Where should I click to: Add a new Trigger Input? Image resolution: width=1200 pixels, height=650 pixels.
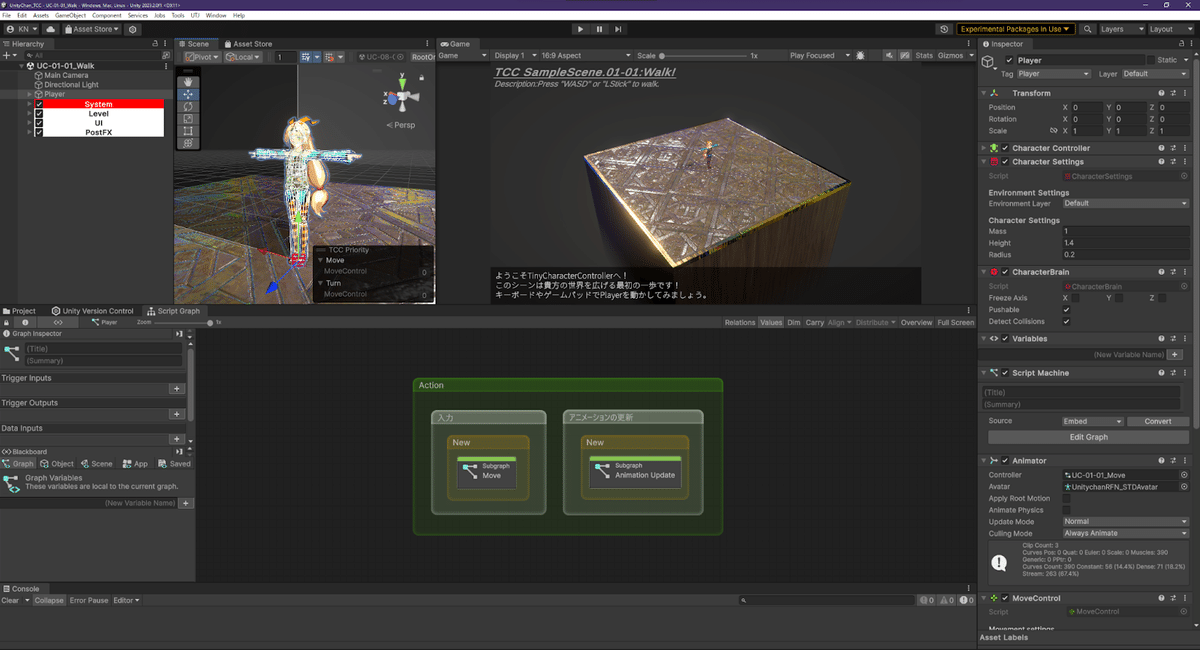coord(177,389)
